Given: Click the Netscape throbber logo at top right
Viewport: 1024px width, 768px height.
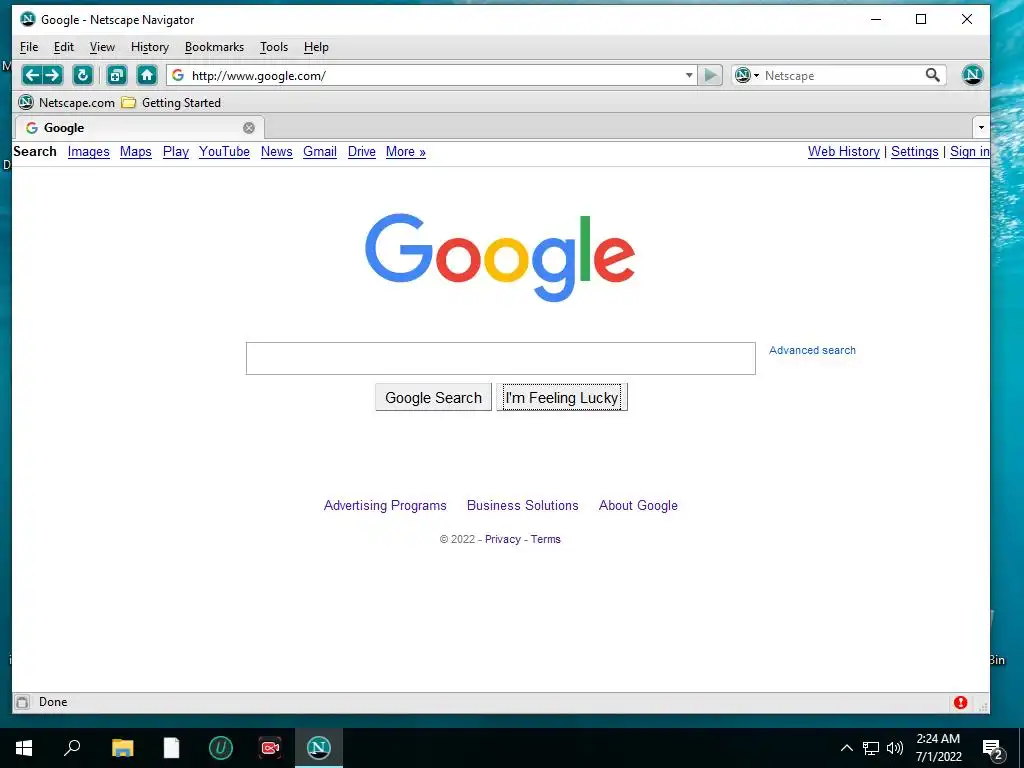Looking at the screenshot, I should (x=972, y=75).
